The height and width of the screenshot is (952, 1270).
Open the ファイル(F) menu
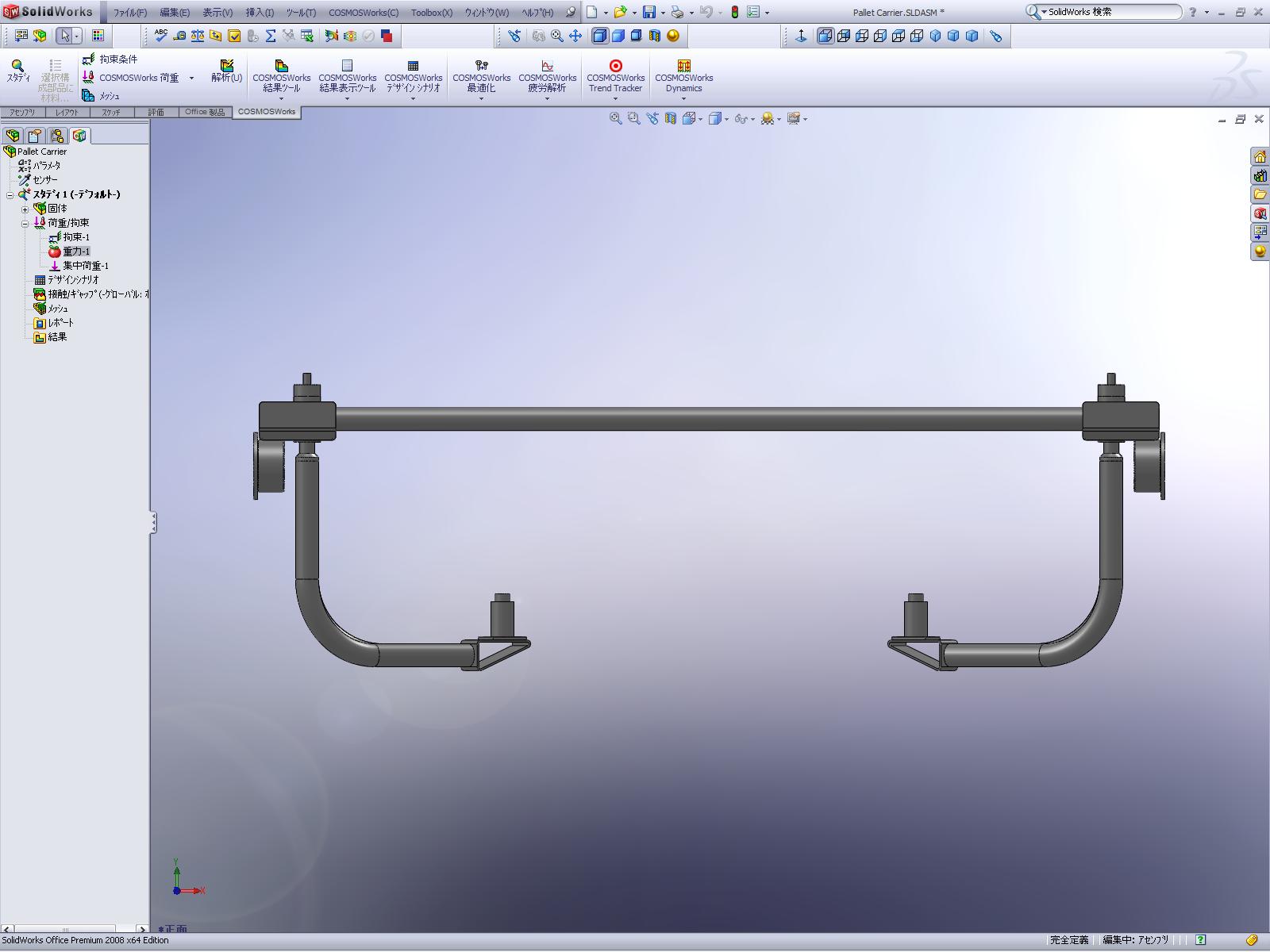click(130, 13)
